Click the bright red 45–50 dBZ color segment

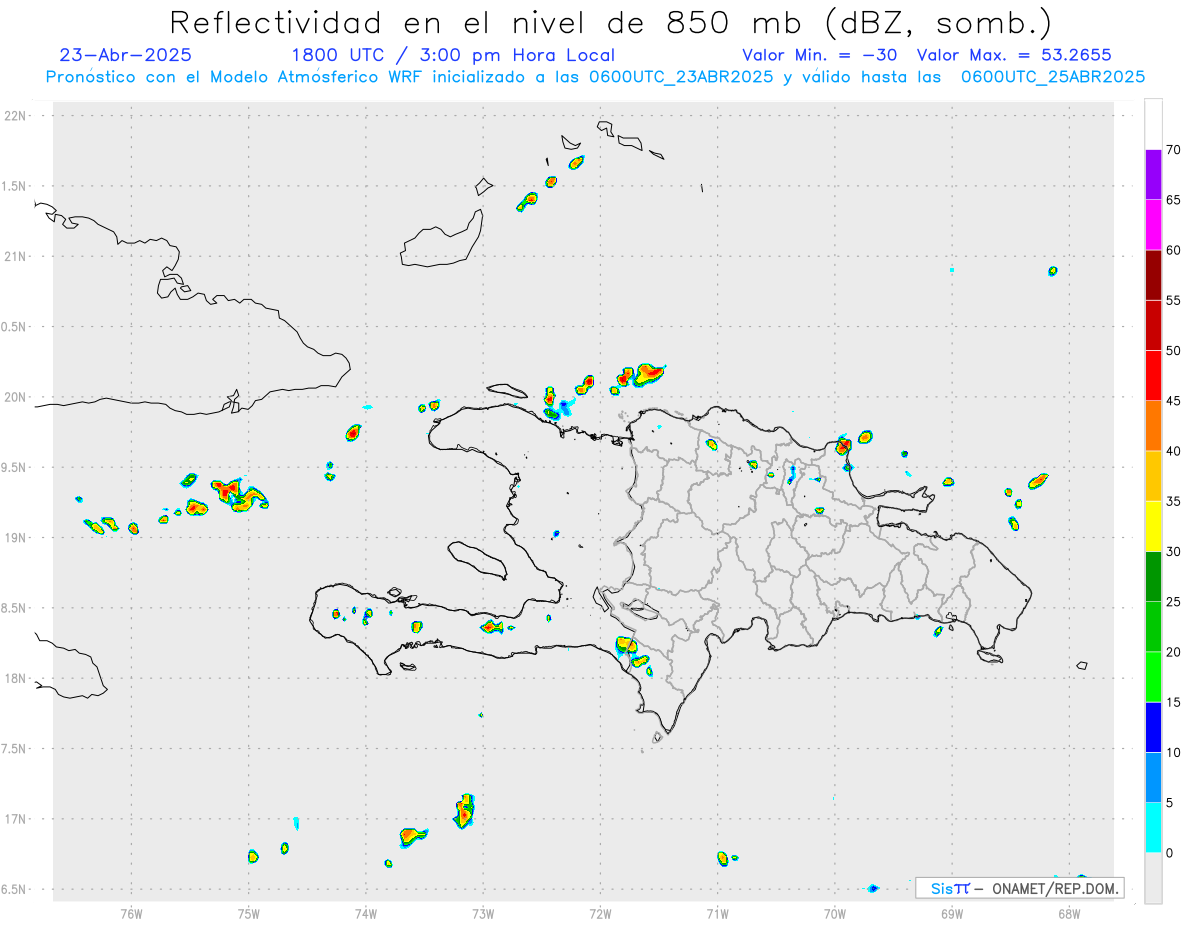(1153, 376)
